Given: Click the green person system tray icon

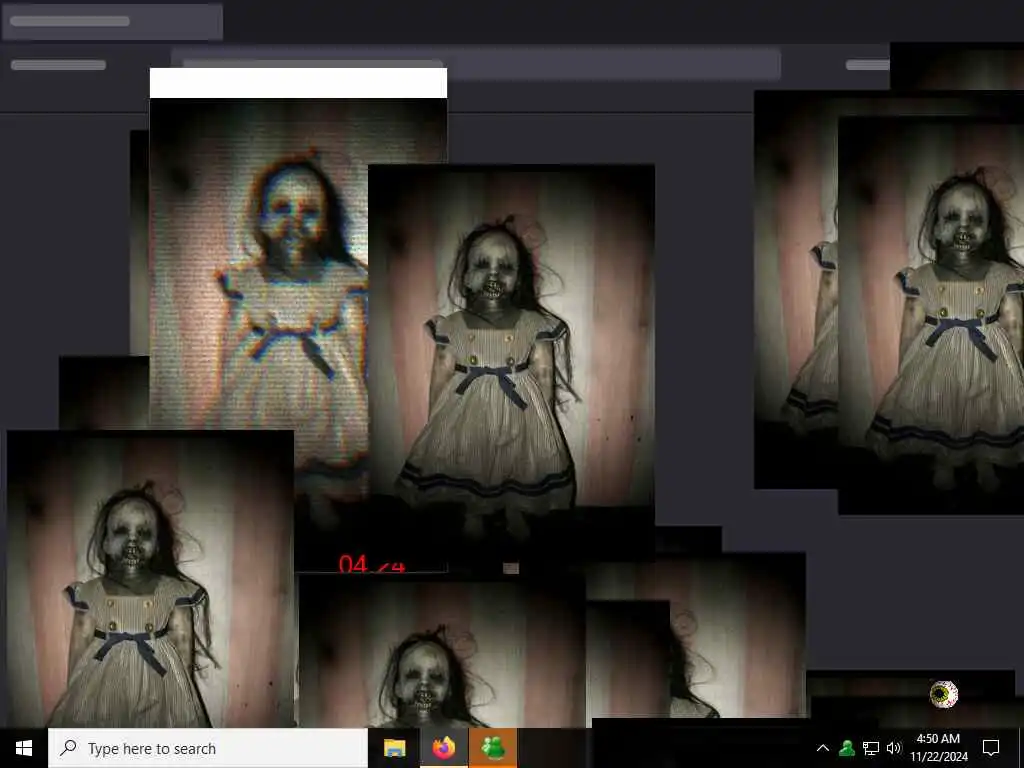Looking at the screenshot, I should pos(847,748).
